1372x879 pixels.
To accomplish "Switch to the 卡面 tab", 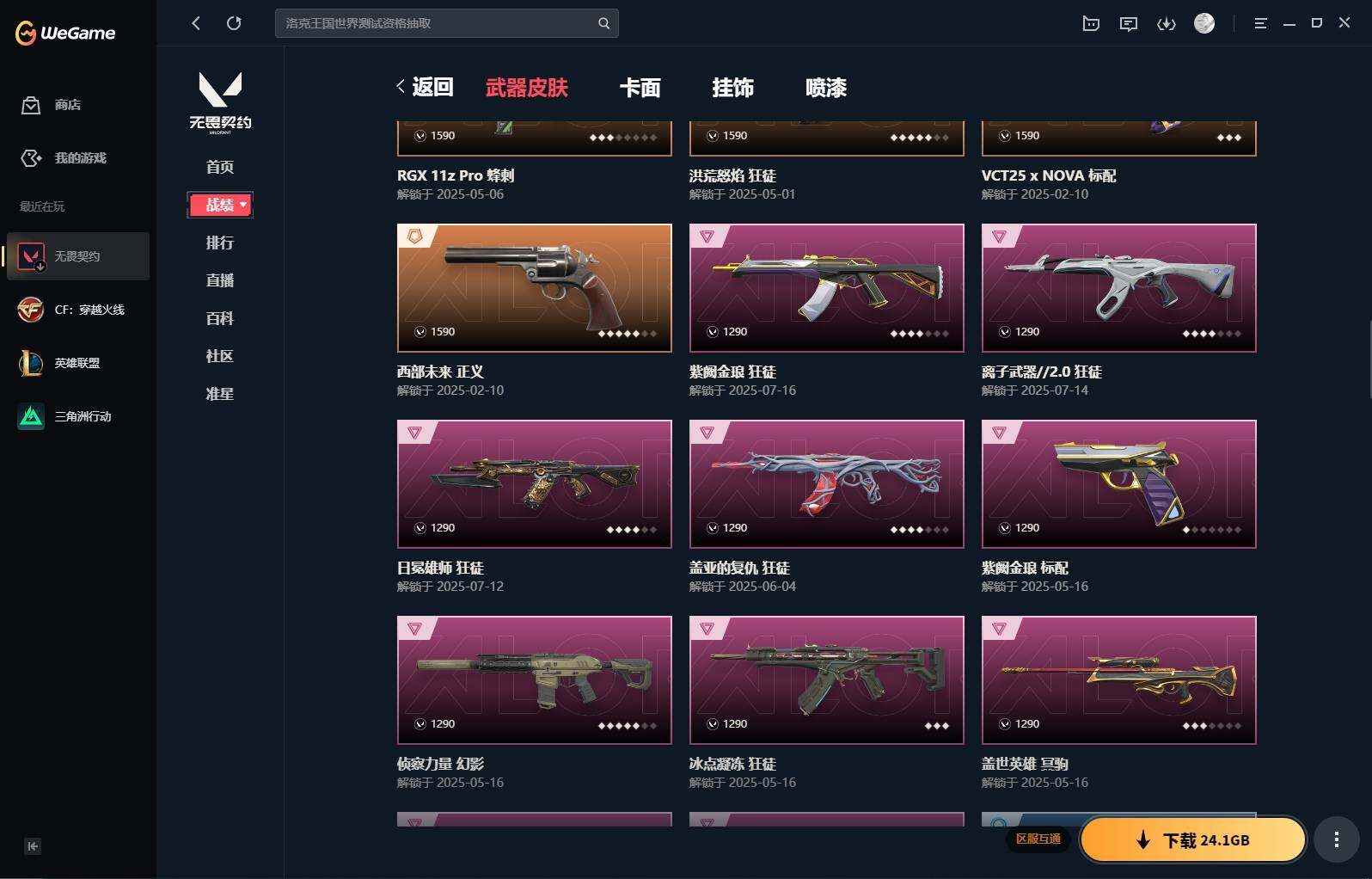I will pyautogui.click(x=640, y=88).
